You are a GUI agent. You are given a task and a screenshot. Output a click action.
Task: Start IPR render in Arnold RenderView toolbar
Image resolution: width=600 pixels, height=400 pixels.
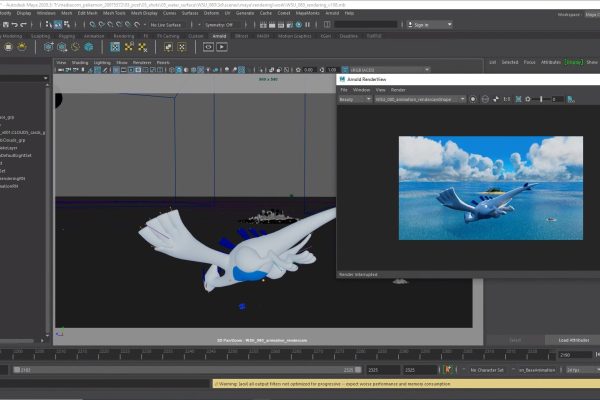click(473, 99)
